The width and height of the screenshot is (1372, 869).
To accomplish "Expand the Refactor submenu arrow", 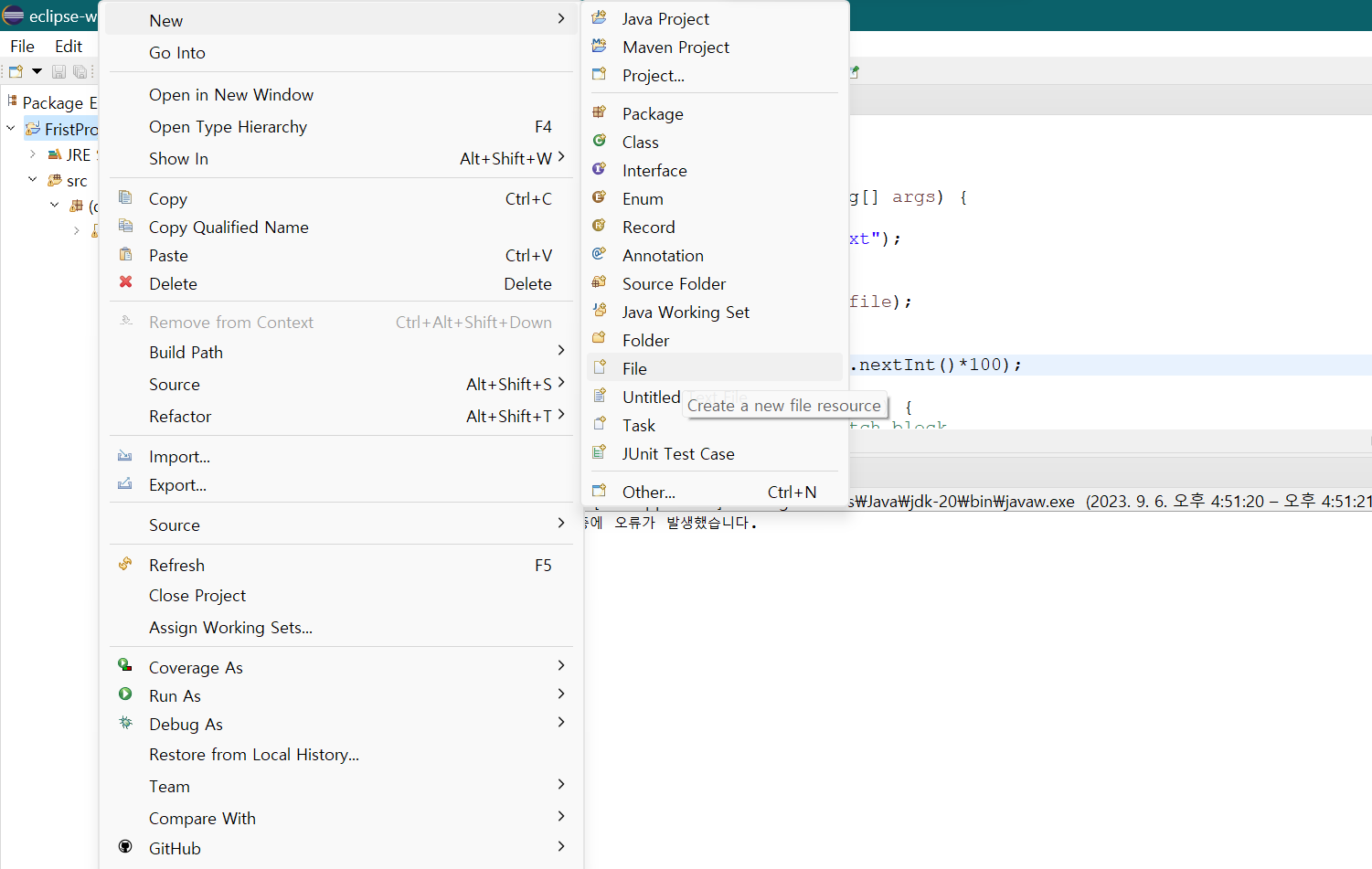I will coord(561,415).
